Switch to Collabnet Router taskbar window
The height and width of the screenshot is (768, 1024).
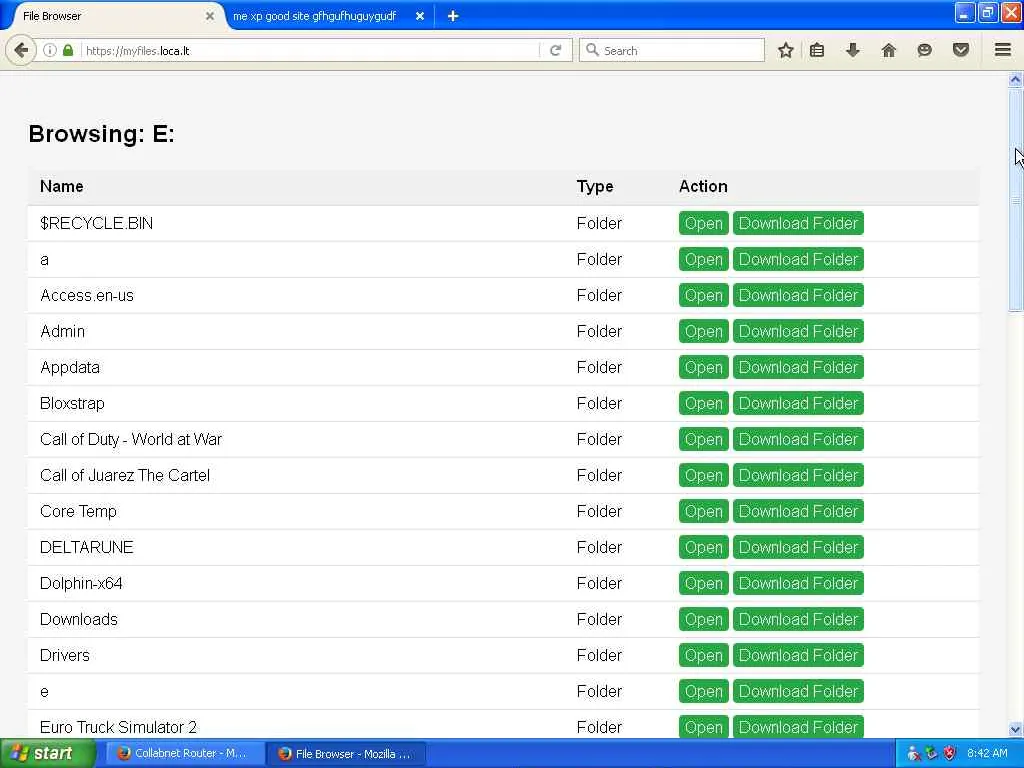(183, 753)
